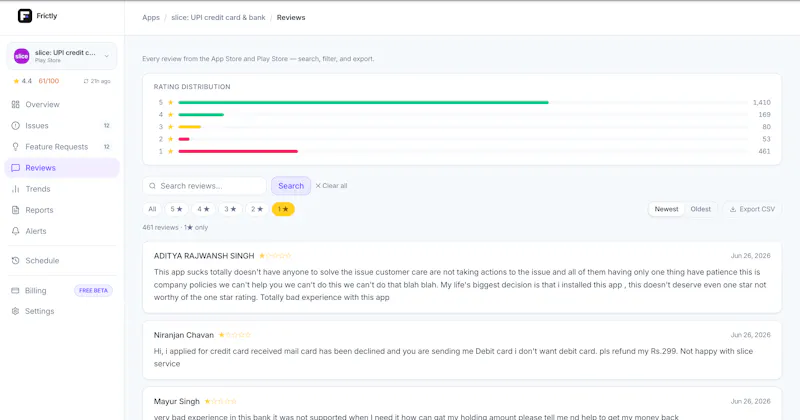Click the Overview grid icon
Viewport: 800px width, 420px height.
pyautogui.click(x=15, y=105)
